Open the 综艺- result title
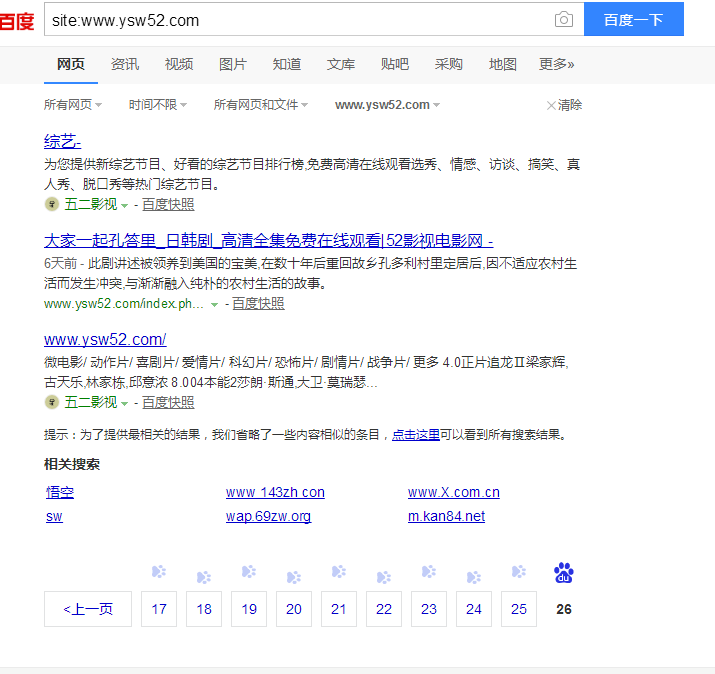 click(62, 141)
